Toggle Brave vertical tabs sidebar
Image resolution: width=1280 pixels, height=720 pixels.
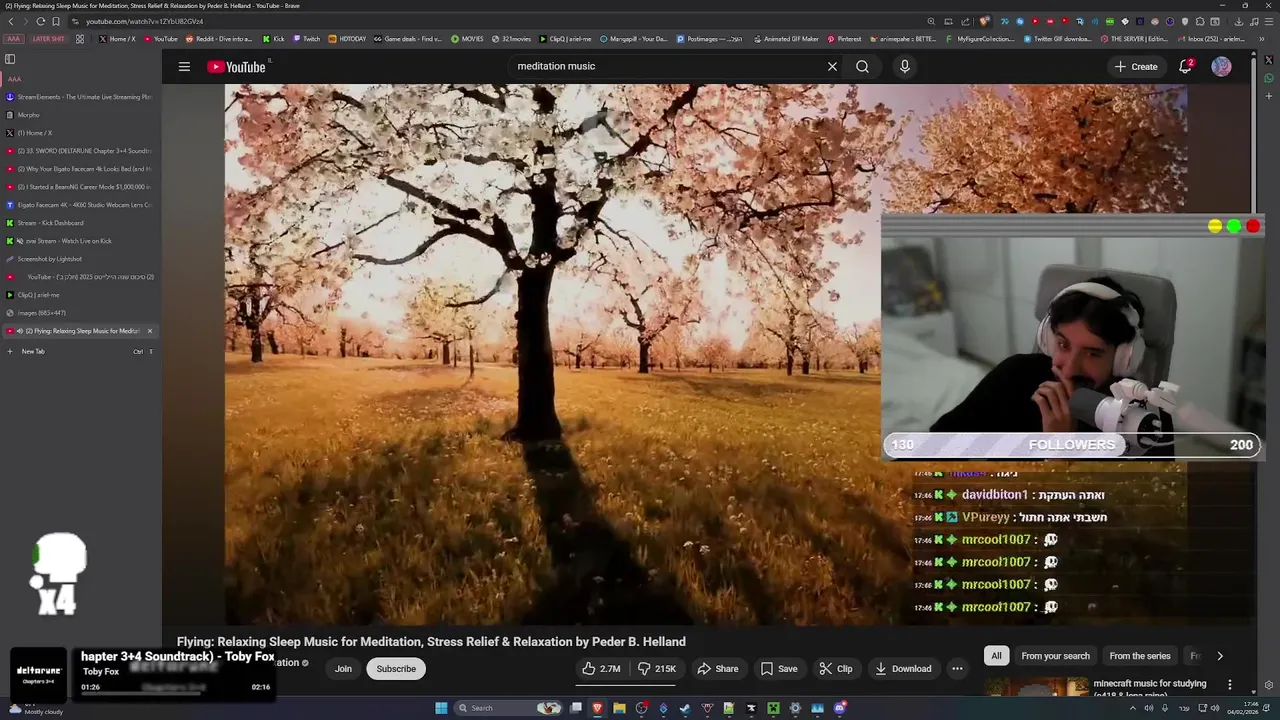[x=10, y=59]
